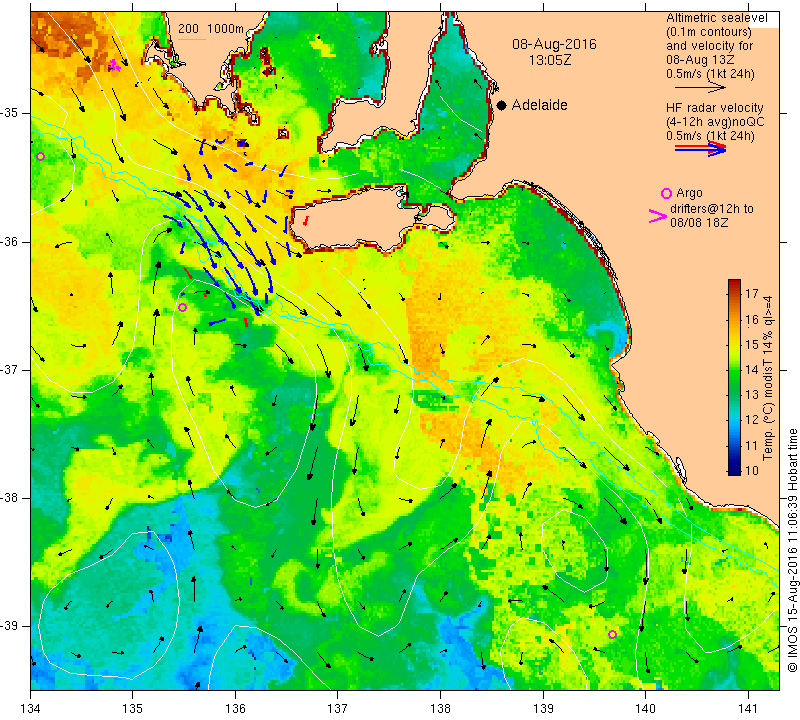Click longitude axis label 136
Viewport: 800px width, 720px height.
click(235, 709)
